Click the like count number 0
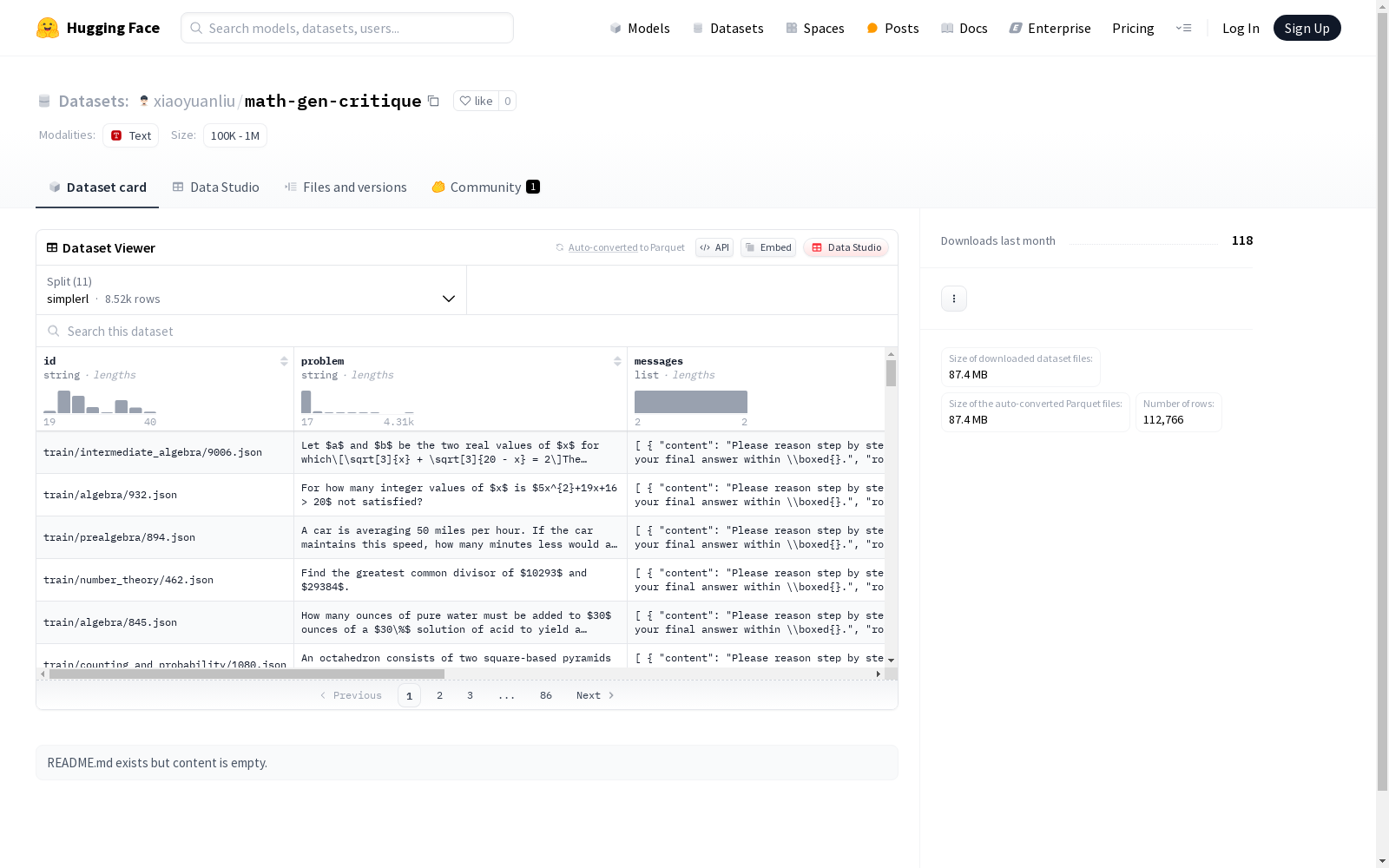1389x868 pixels. 508,101
